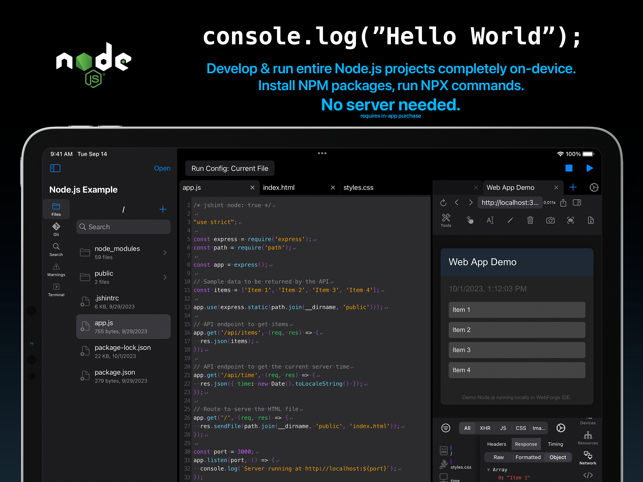Run the project with play button
The image size is (643, 482).
coord(589,168)
